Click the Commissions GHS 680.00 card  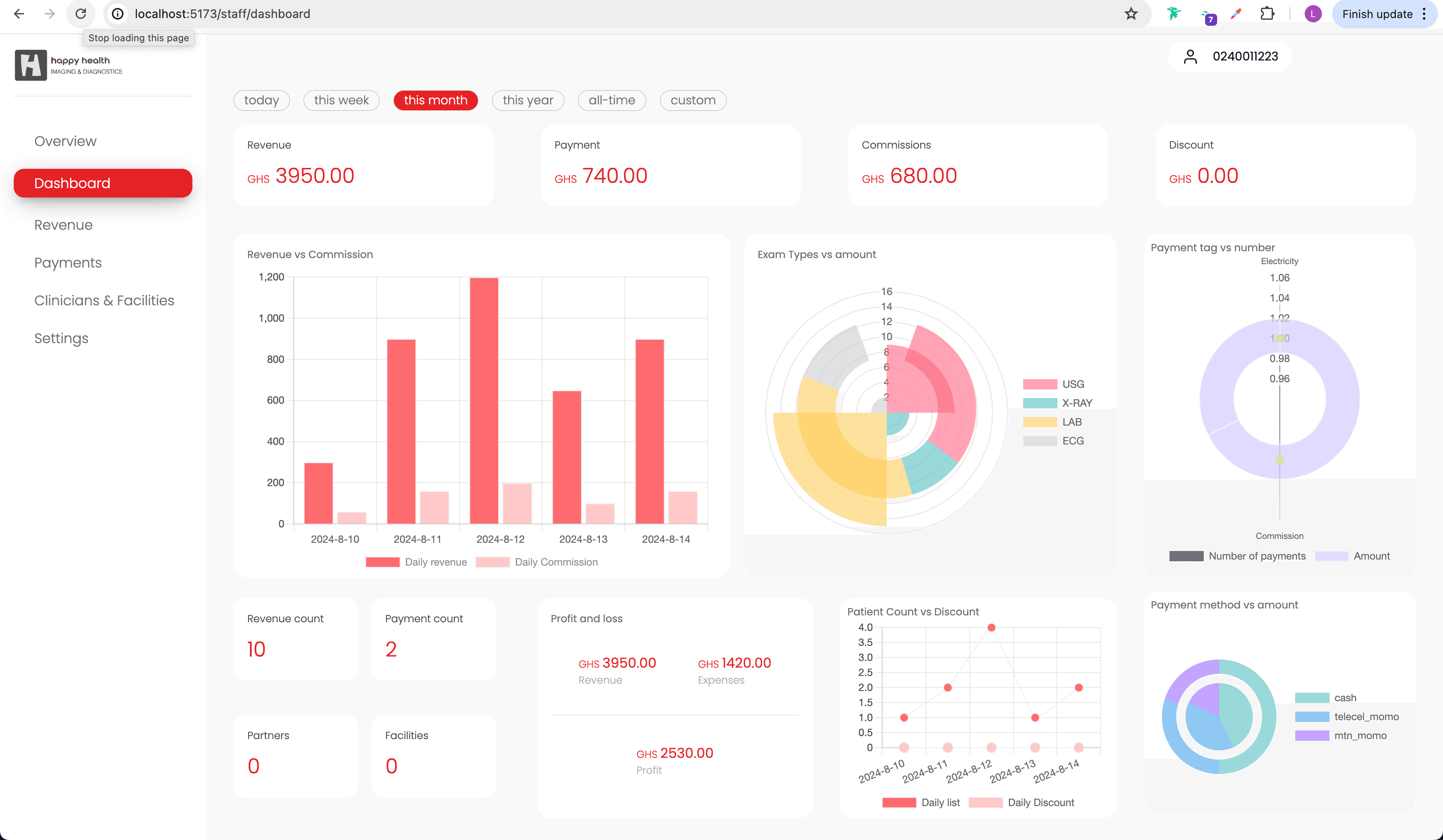point(977,165)
